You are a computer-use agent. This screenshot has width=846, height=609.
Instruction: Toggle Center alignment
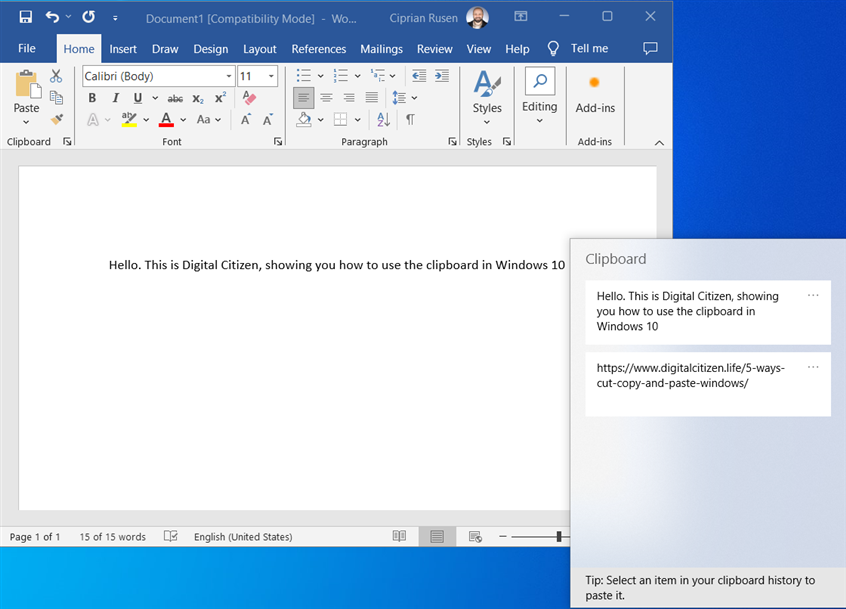click(326, 98)
